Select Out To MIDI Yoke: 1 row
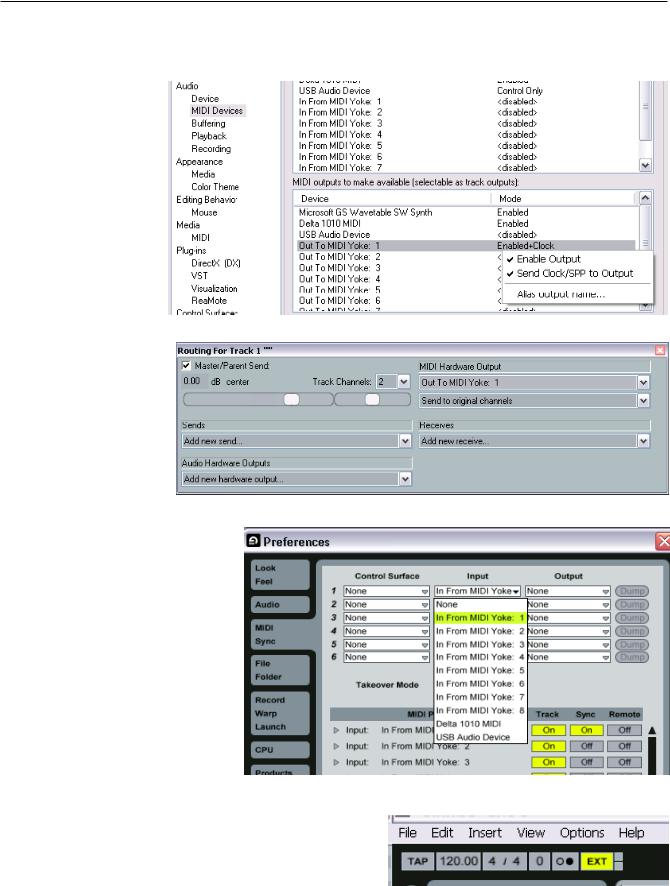670x886 pixels. (x=466, y=246)
